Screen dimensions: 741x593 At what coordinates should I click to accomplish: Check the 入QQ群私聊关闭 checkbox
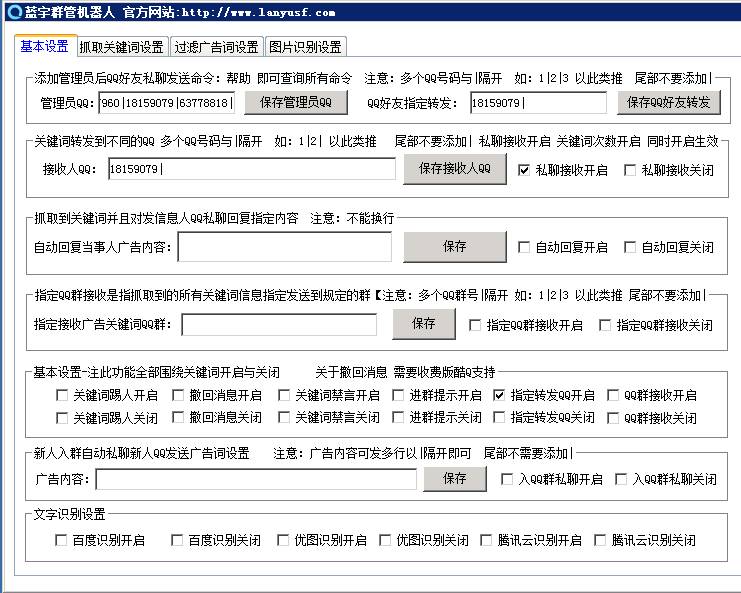[620, 479]
